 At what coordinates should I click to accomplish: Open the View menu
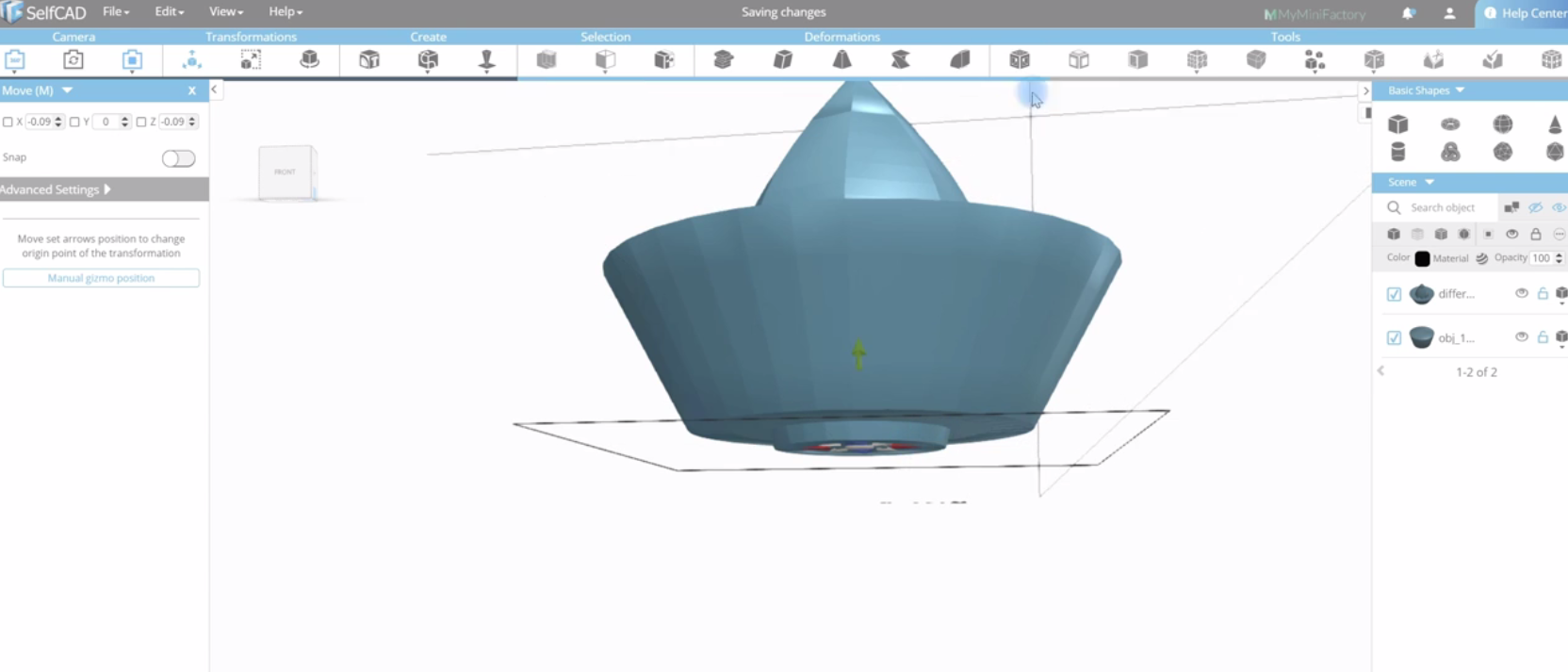pyautogui.click(x=226, y=12)
